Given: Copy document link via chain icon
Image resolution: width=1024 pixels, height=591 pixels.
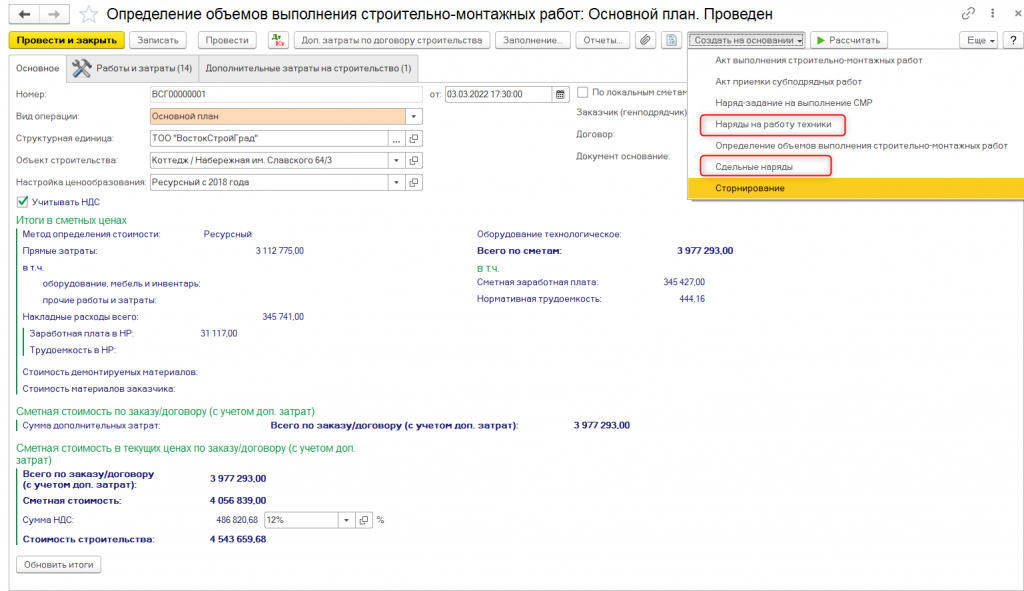Looking at the screenshot, I should click(967, 14).
